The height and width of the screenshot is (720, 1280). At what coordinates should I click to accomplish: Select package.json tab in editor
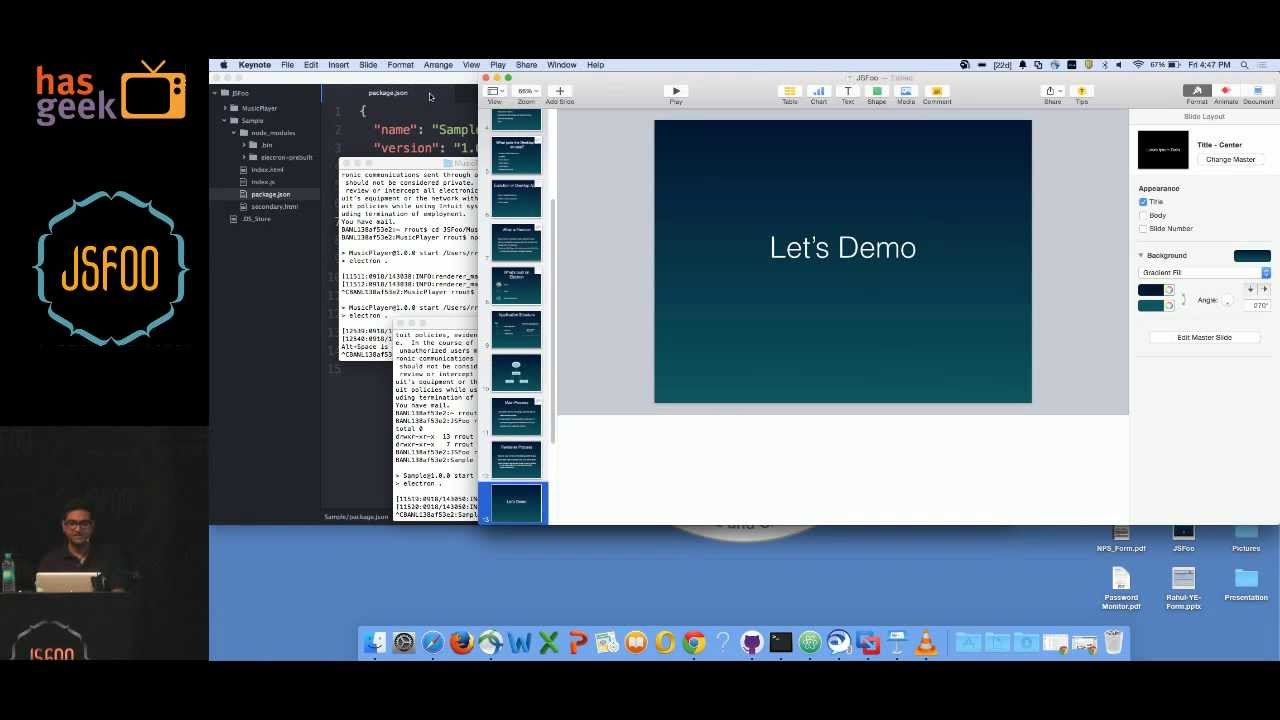(x=388, y=93)
